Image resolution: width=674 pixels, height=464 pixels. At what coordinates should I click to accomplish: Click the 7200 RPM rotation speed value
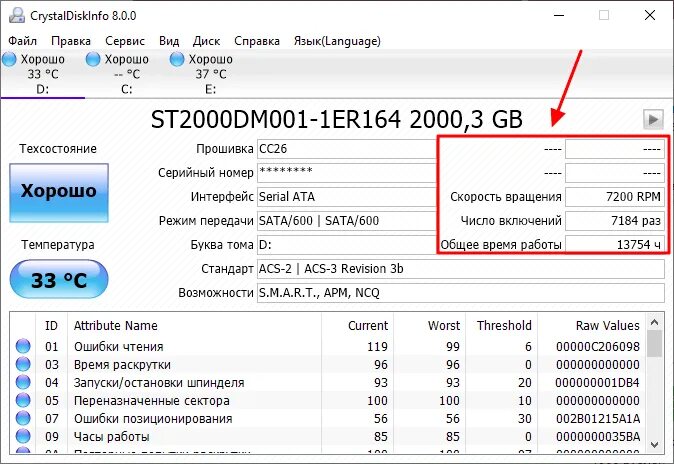tap(615, 197)
